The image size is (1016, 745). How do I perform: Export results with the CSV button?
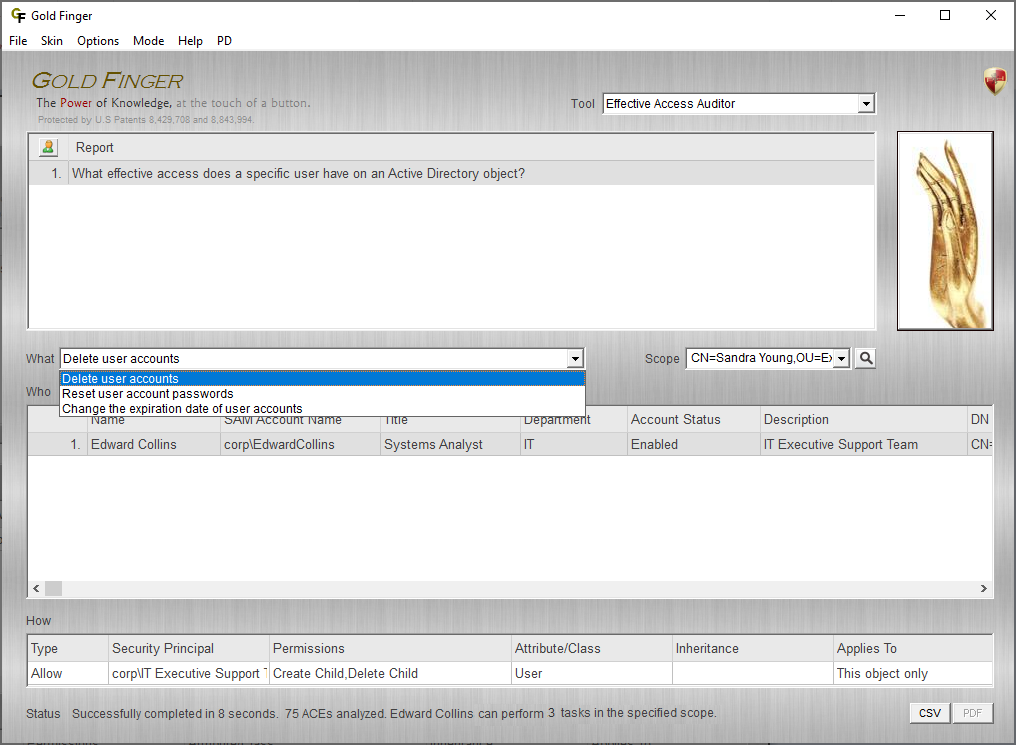click(x=929, y=713)
